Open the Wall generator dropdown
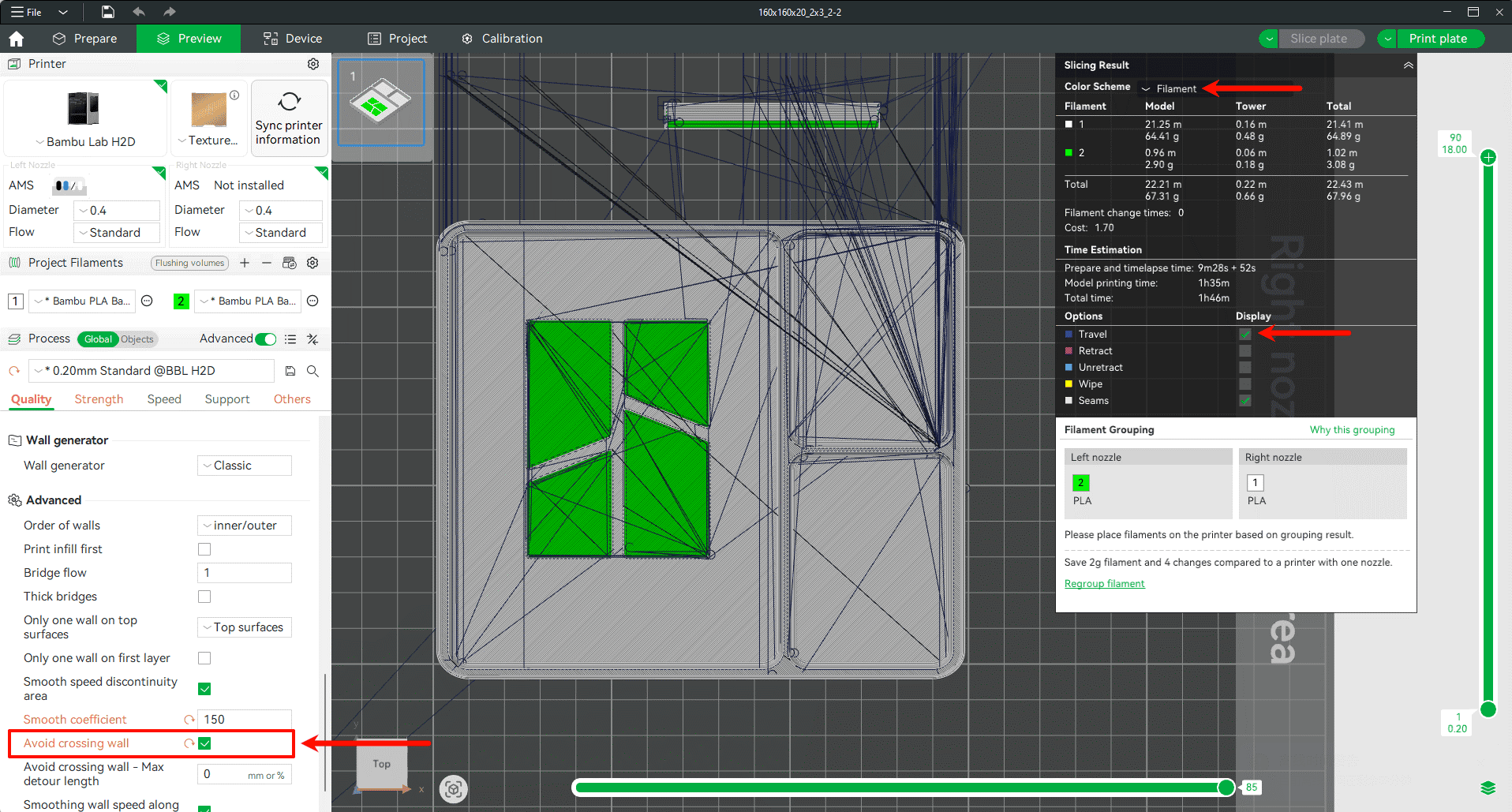Viewport: 1512px width, 812px height. tap(244, 466)
